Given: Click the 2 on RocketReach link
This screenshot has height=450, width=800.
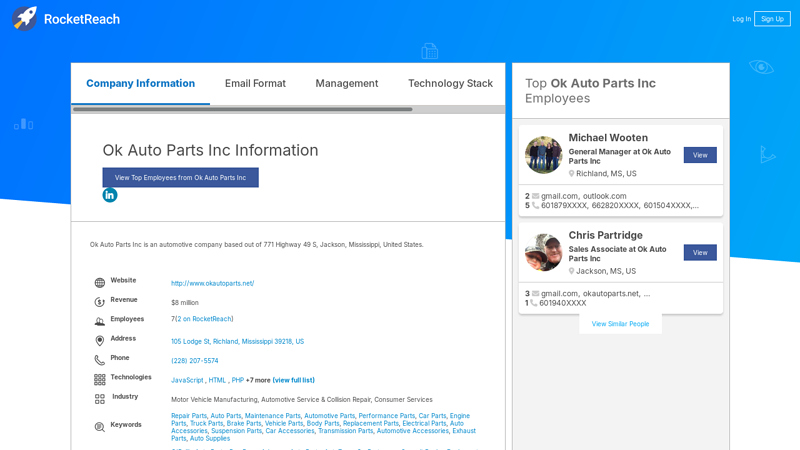Looking at the screenshot, I should click(204, 319).
